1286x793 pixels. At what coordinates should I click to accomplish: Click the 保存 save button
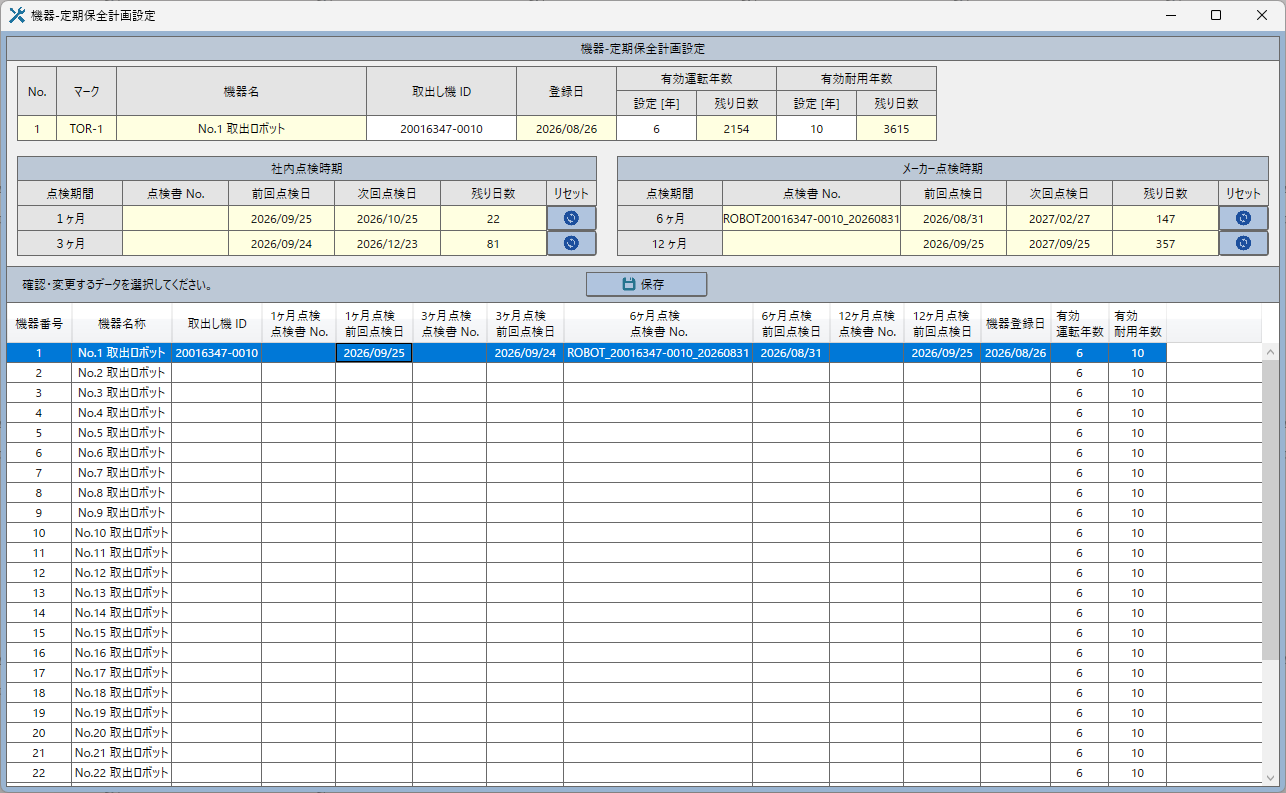pos(646,284)
